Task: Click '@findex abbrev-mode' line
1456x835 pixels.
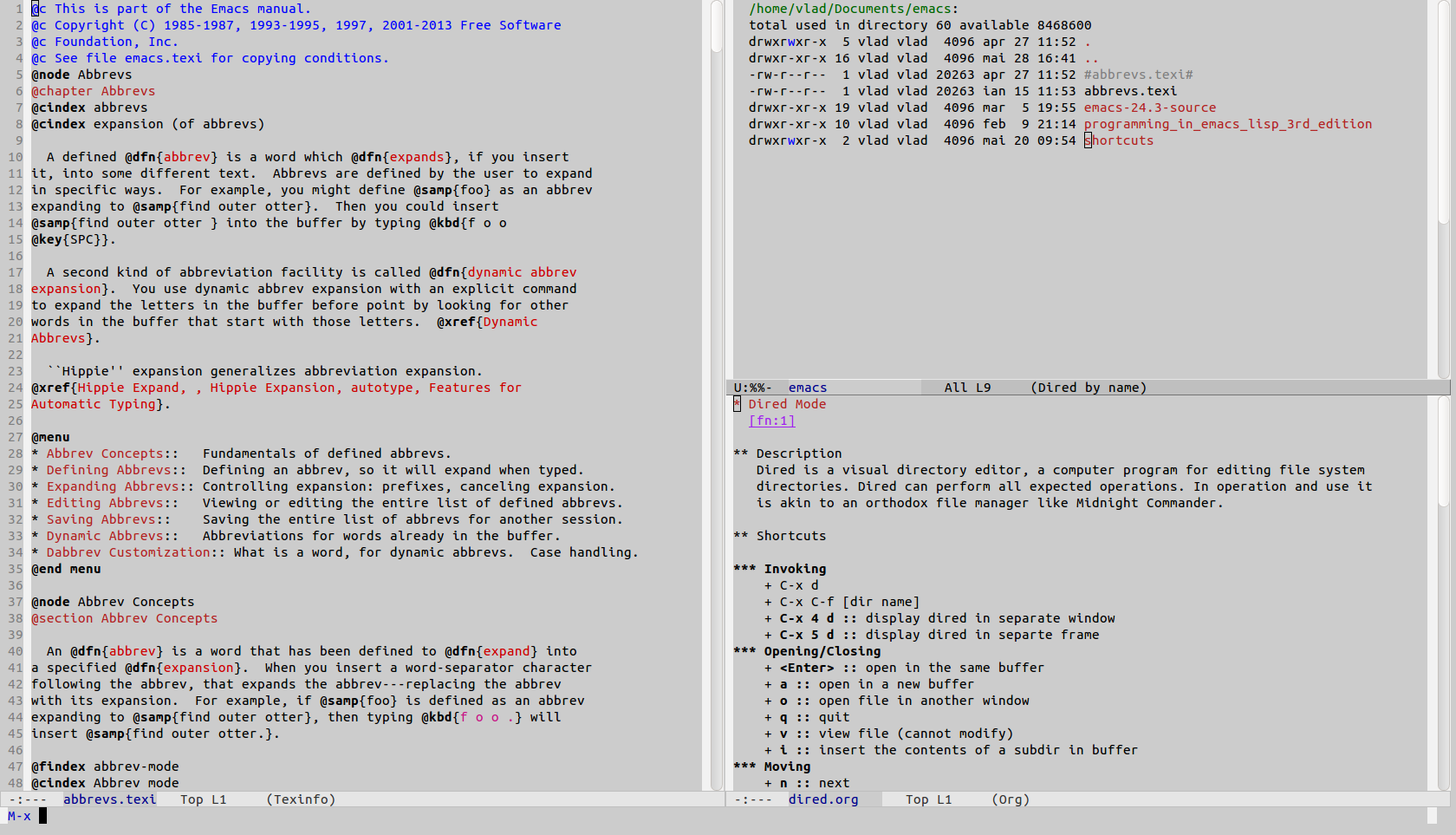Action: click(x=105, y=767)
